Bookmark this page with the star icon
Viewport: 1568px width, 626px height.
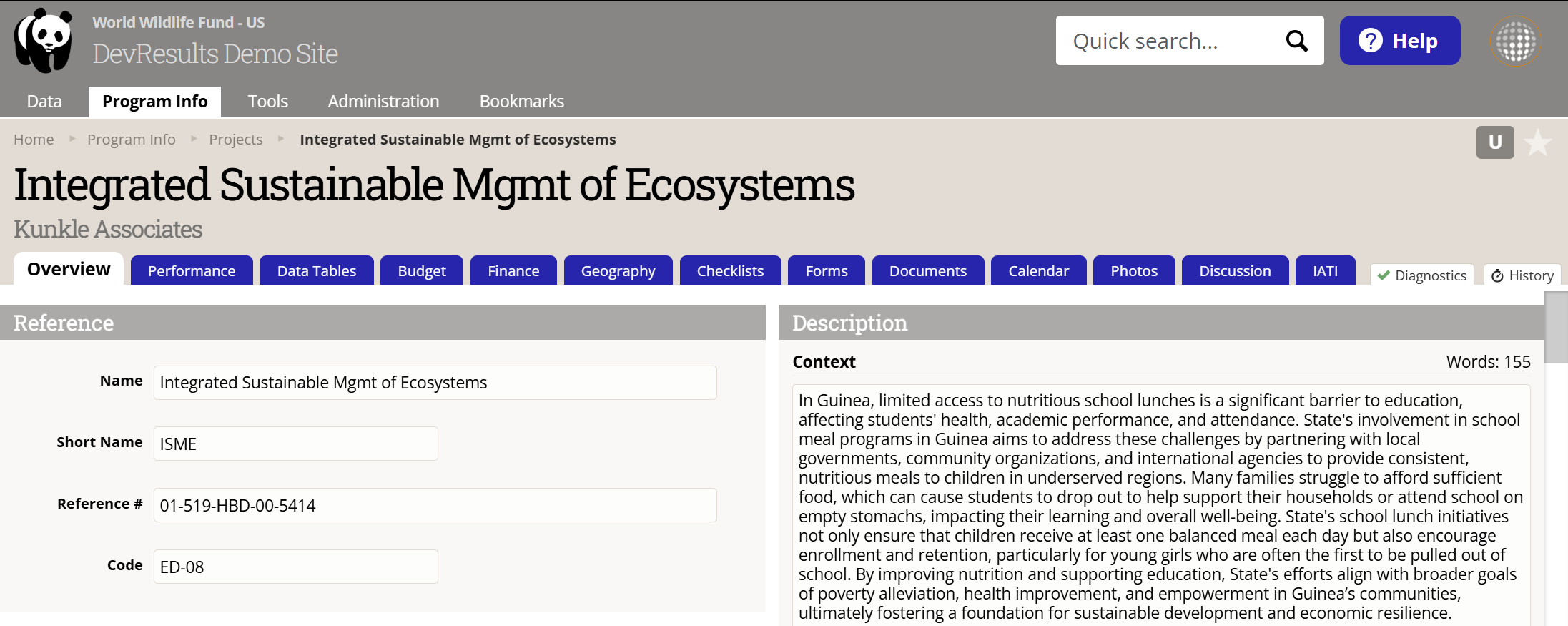click(1537, 143)
